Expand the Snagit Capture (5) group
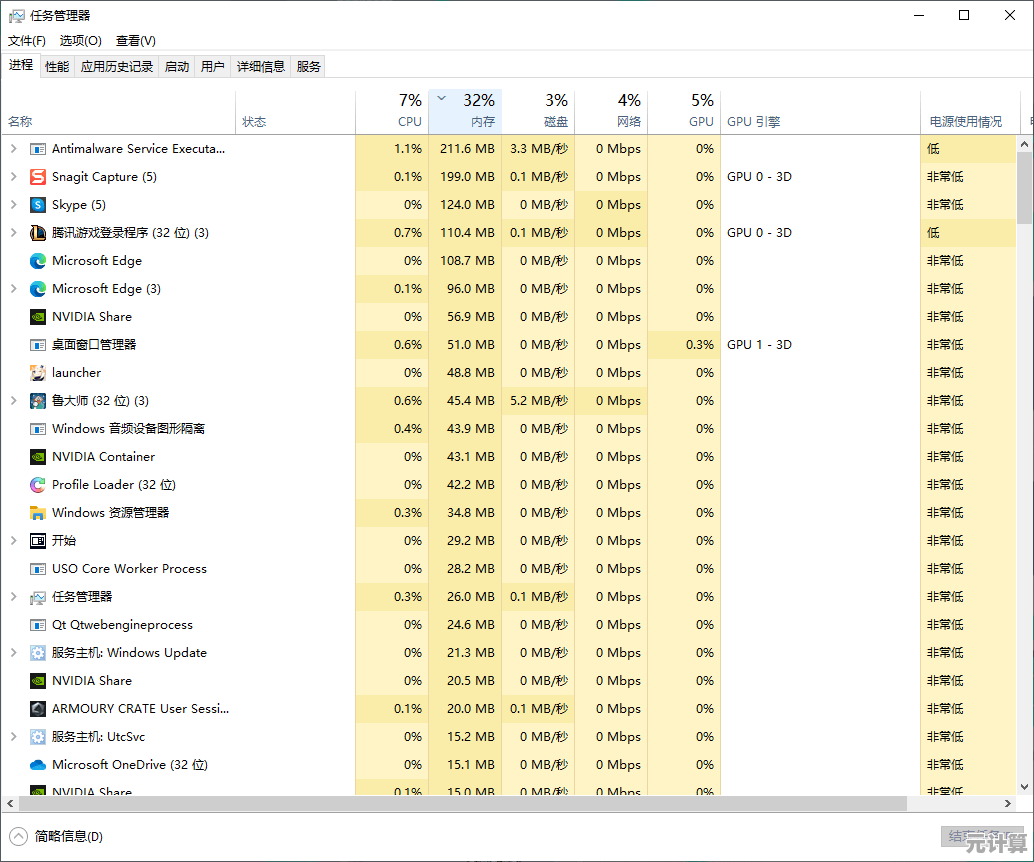Image resolution: width=1034 pixels, height=862 pixels. [13, 177]
